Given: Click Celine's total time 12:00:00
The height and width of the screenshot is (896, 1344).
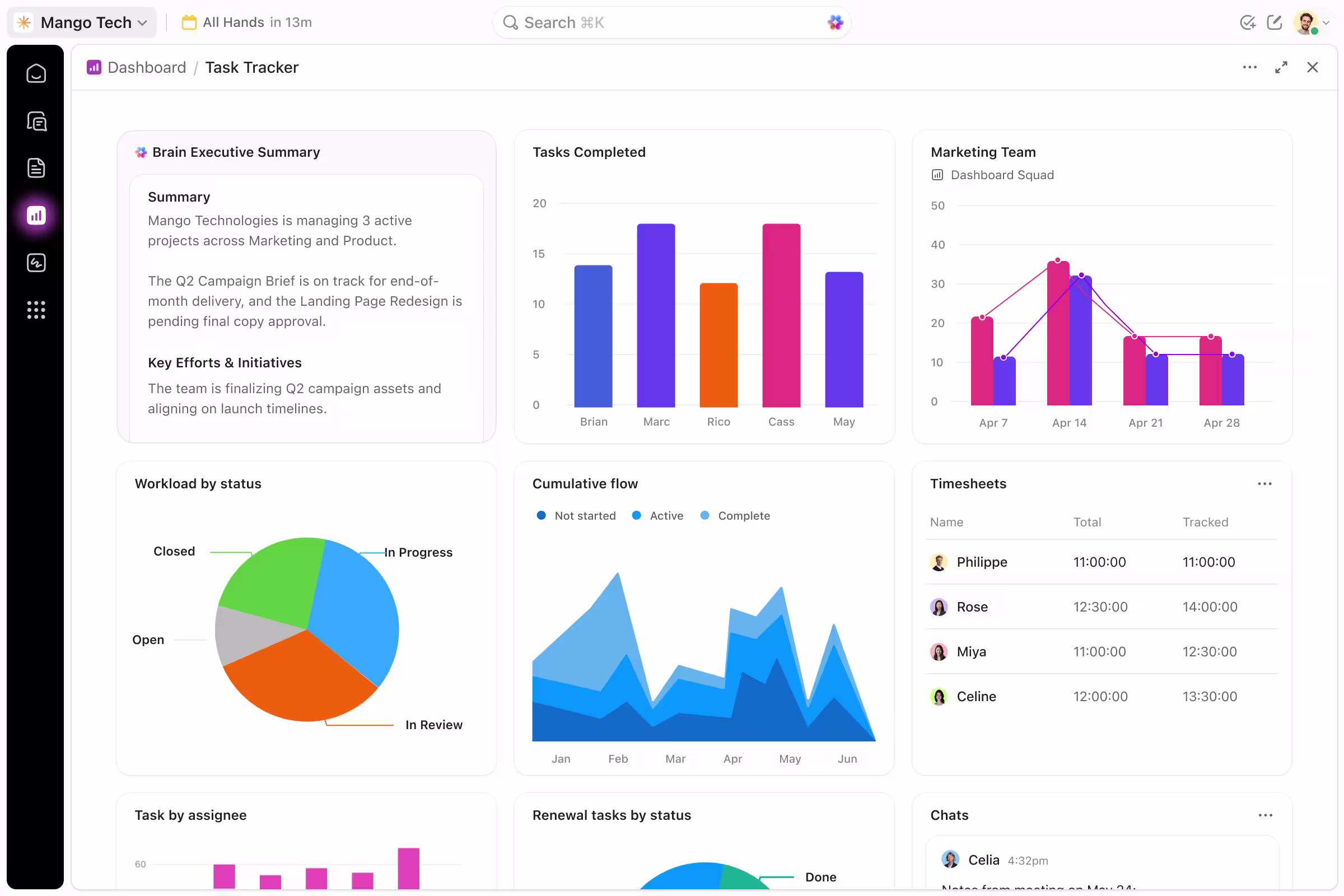Looking at the screenshot, I should pos(1100,697).
